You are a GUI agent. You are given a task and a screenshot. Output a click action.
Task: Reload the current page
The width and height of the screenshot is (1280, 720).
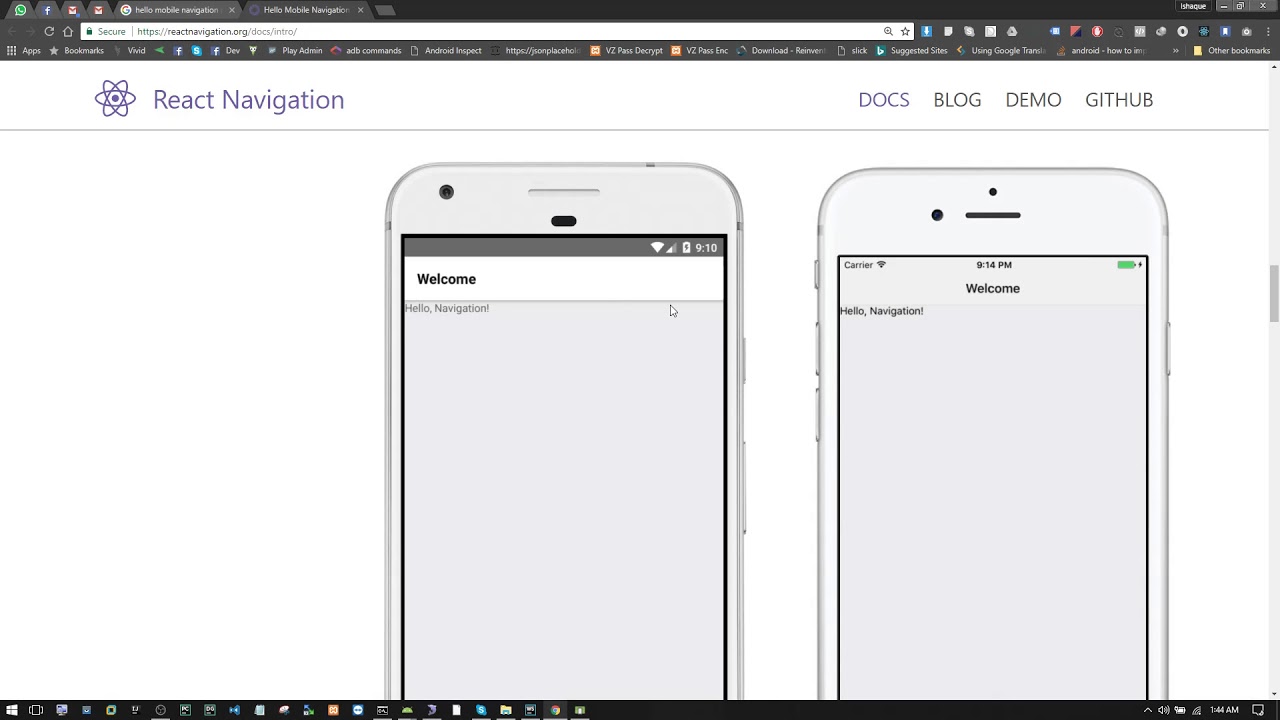pos(49,31)
